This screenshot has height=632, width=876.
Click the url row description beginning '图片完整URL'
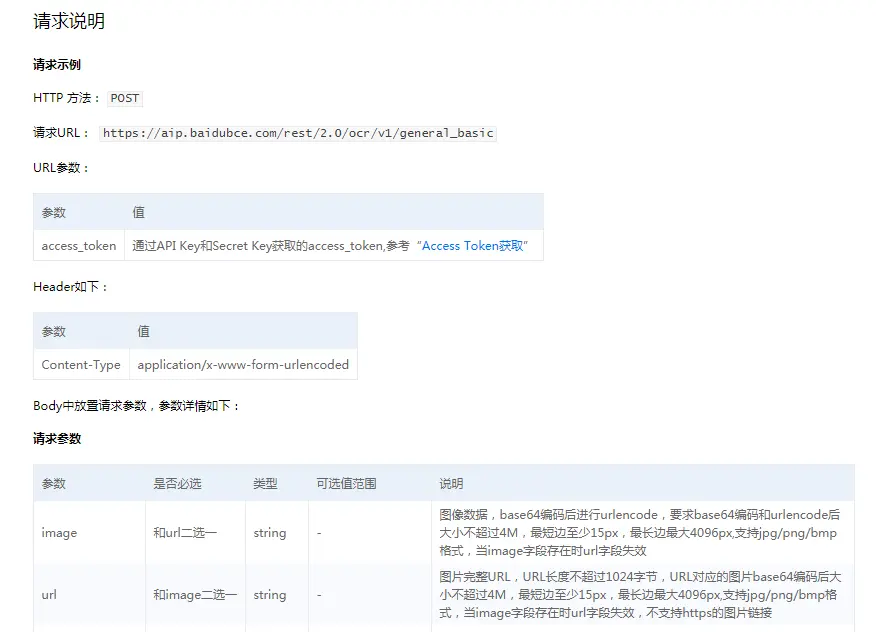click(x=640, y=595)
